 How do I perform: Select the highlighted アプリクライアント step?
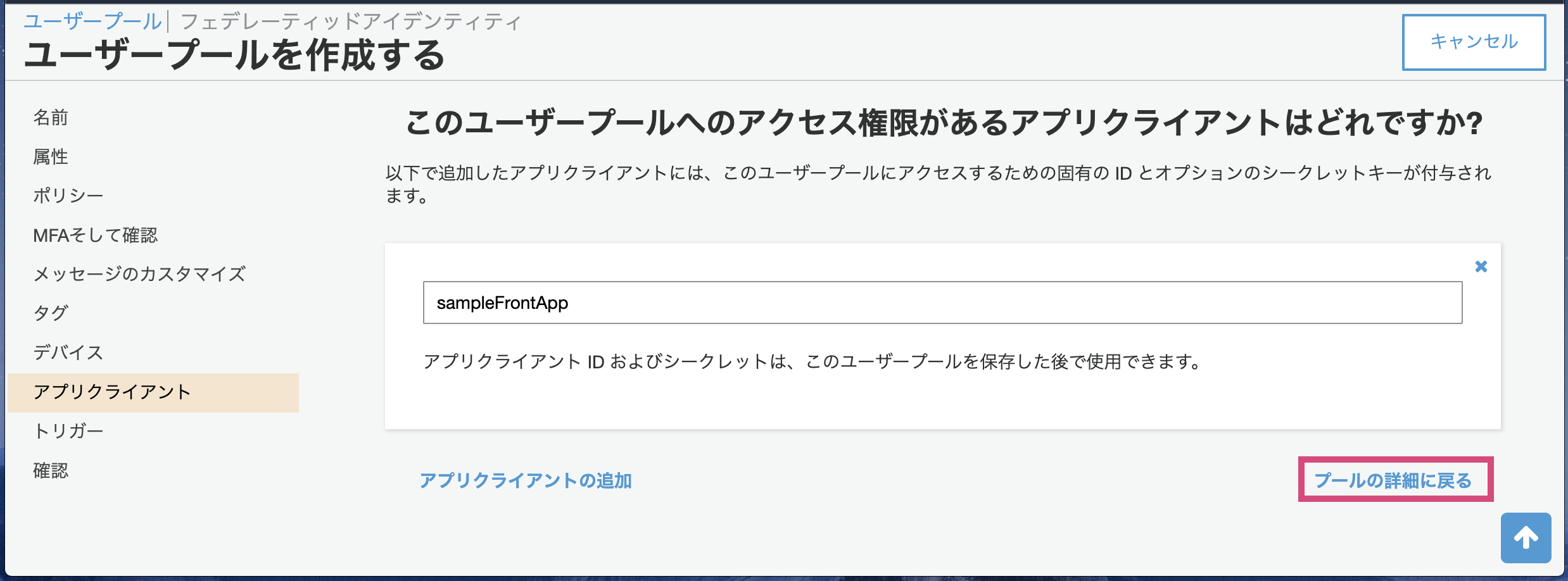tap(153, 392)
